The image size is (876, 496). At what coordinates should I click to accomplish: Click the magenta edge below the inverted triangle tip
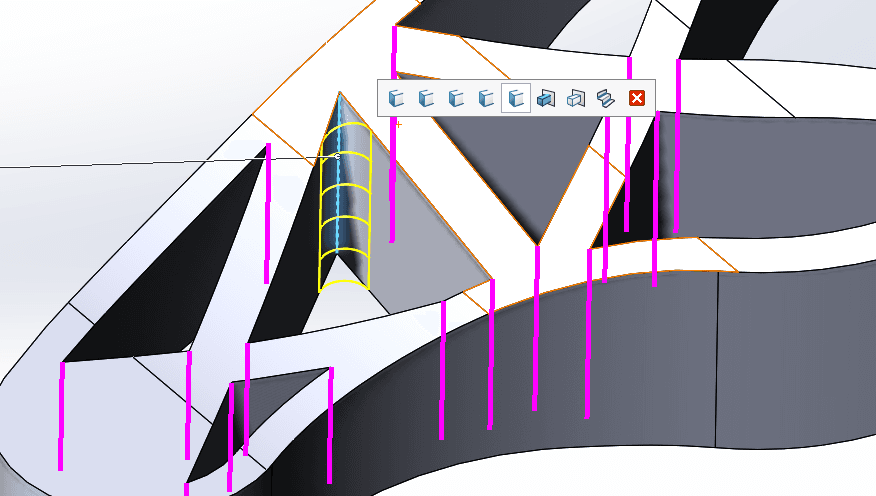(x=536, y=330)
